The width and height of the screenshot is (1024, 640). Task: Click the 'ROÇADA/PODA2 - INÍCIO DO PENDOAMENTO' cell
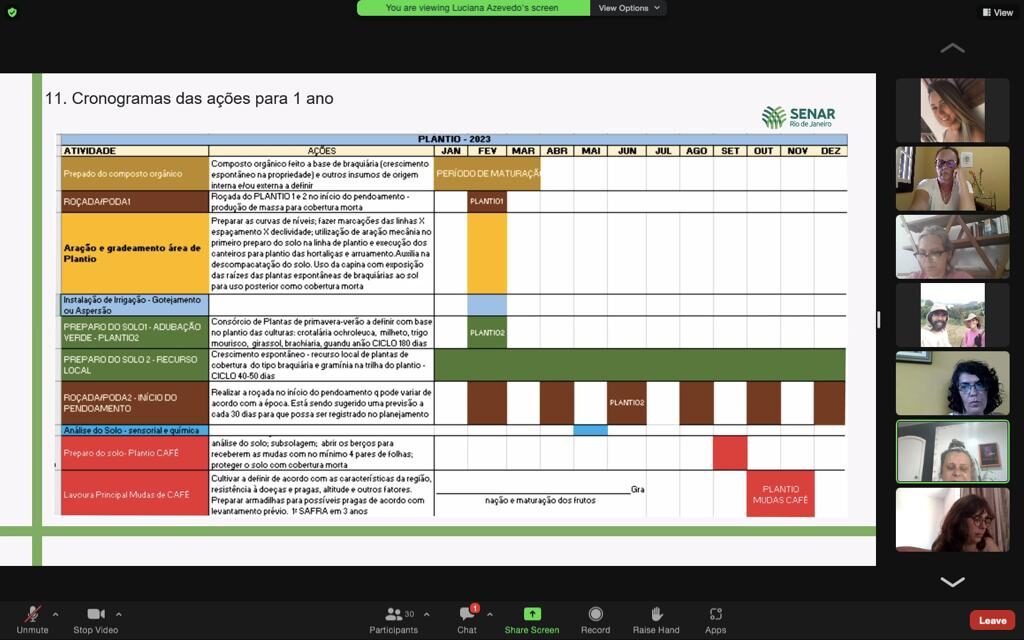point(135,403)
